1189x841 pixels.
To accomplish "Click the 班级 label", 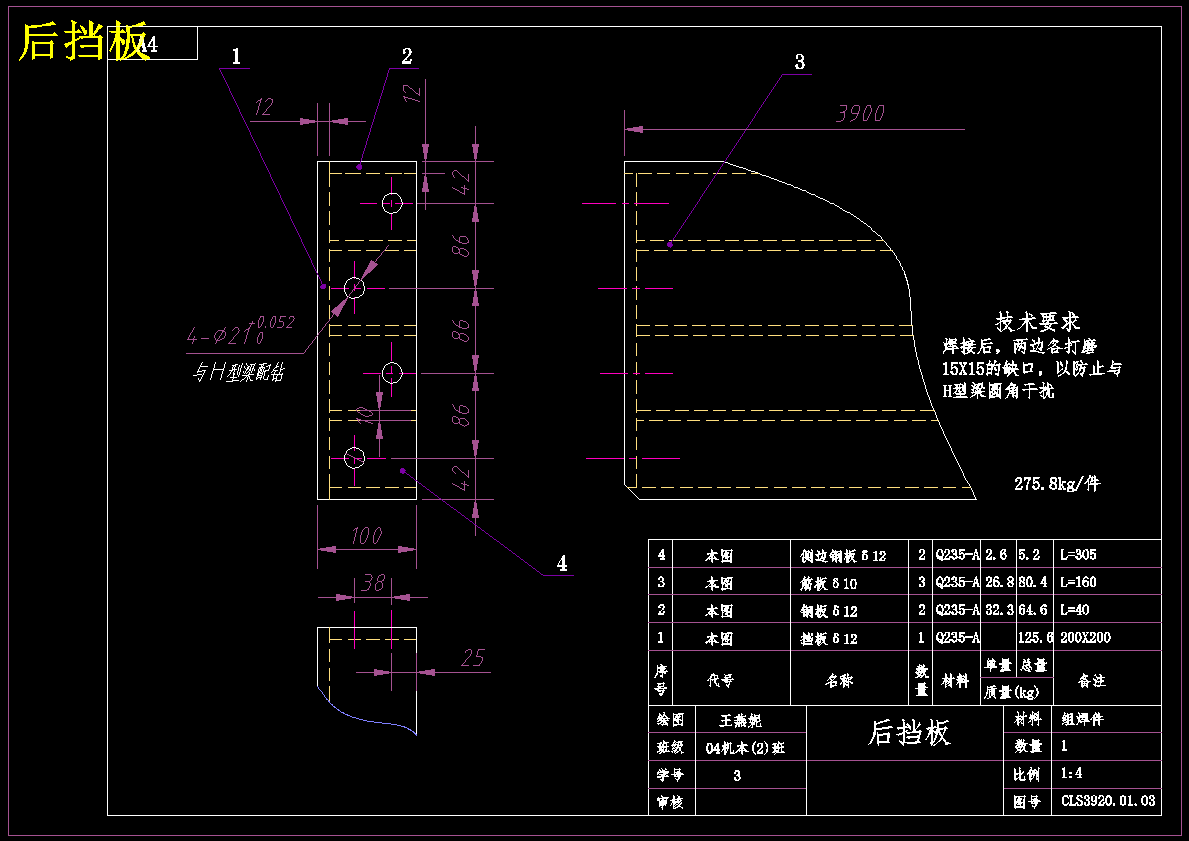I will coord(670,748).
